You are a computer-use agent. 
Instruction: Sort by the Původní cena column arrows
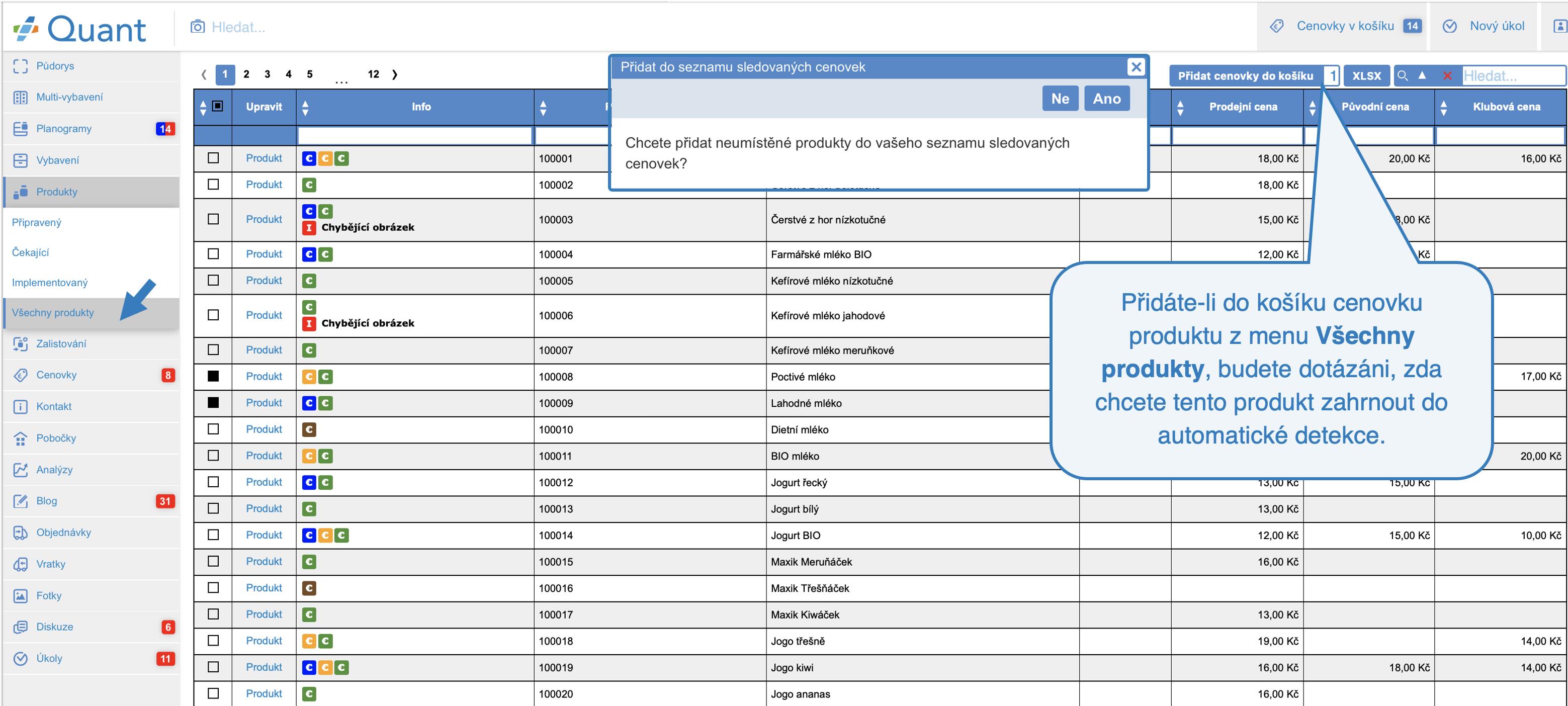click(x=1313, y=108)
